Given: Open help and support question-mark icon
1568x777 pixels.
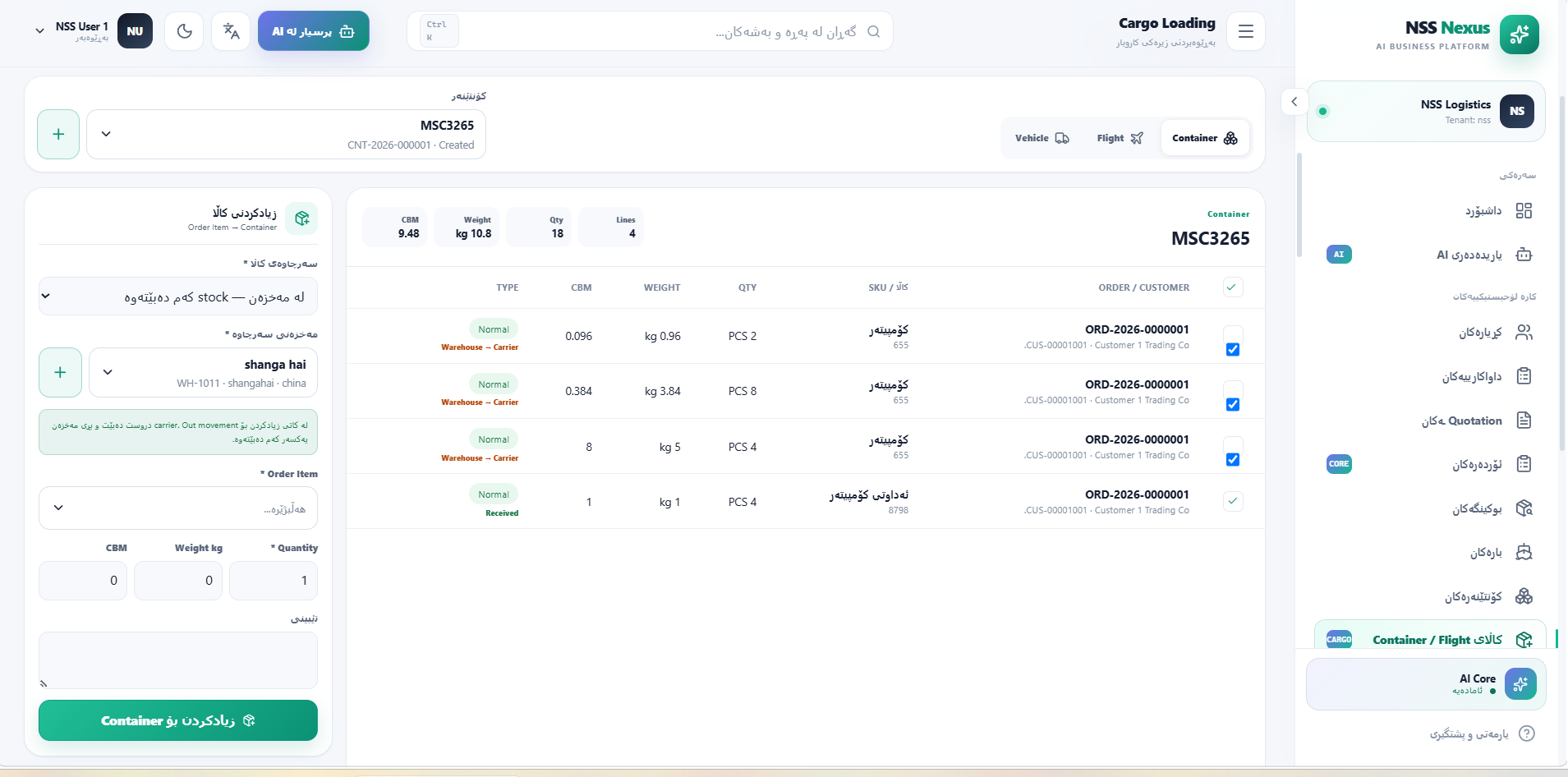Looking at the screenshot, I should [1526, 733].
